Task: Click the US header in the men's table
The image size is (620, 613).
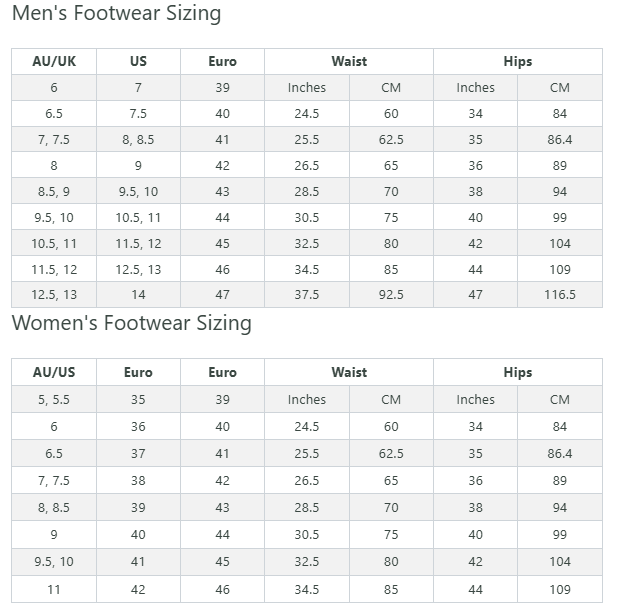Action: pos(138,61)
